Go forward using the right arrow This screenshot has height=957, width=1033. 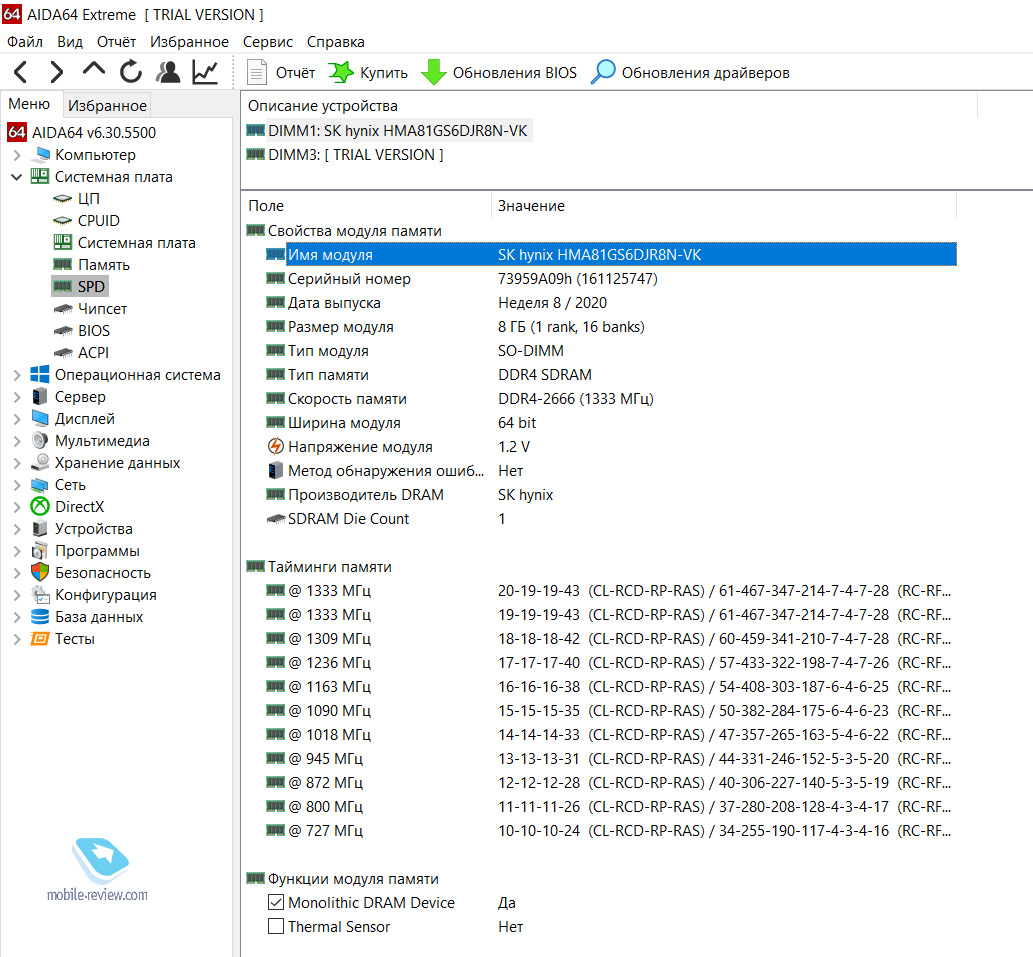pyautogui.click(x=57, y=72)
